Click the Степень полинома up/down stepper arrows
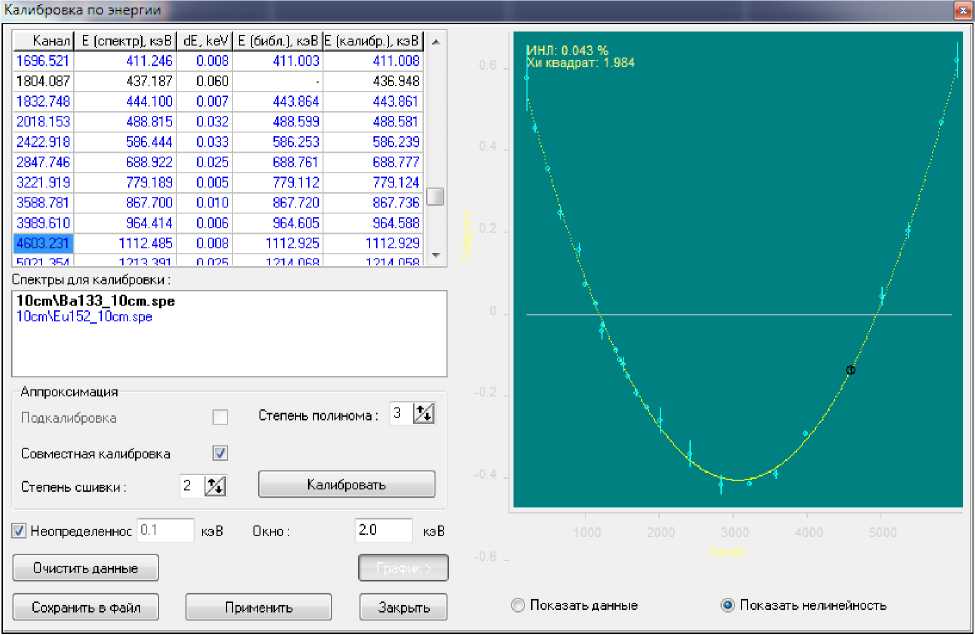The height and width of the screenshot is (635, 975). (423, 413)
